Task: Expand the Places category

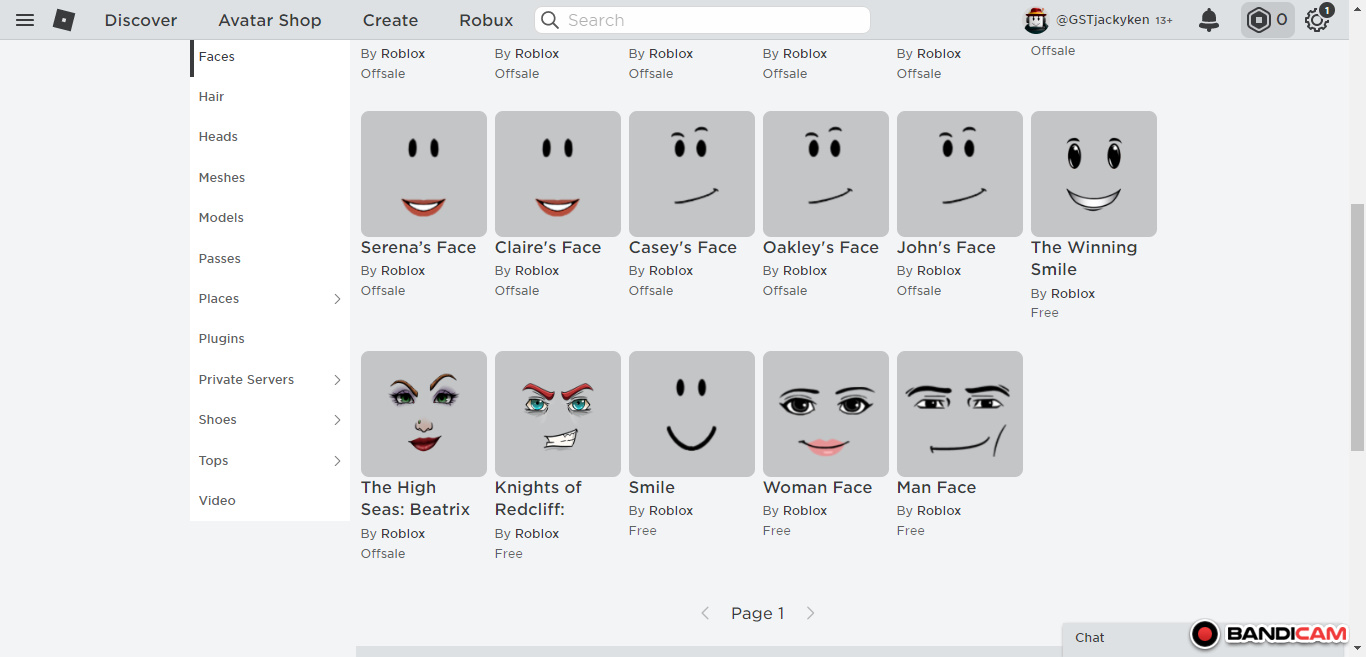Action: (337, 299)
